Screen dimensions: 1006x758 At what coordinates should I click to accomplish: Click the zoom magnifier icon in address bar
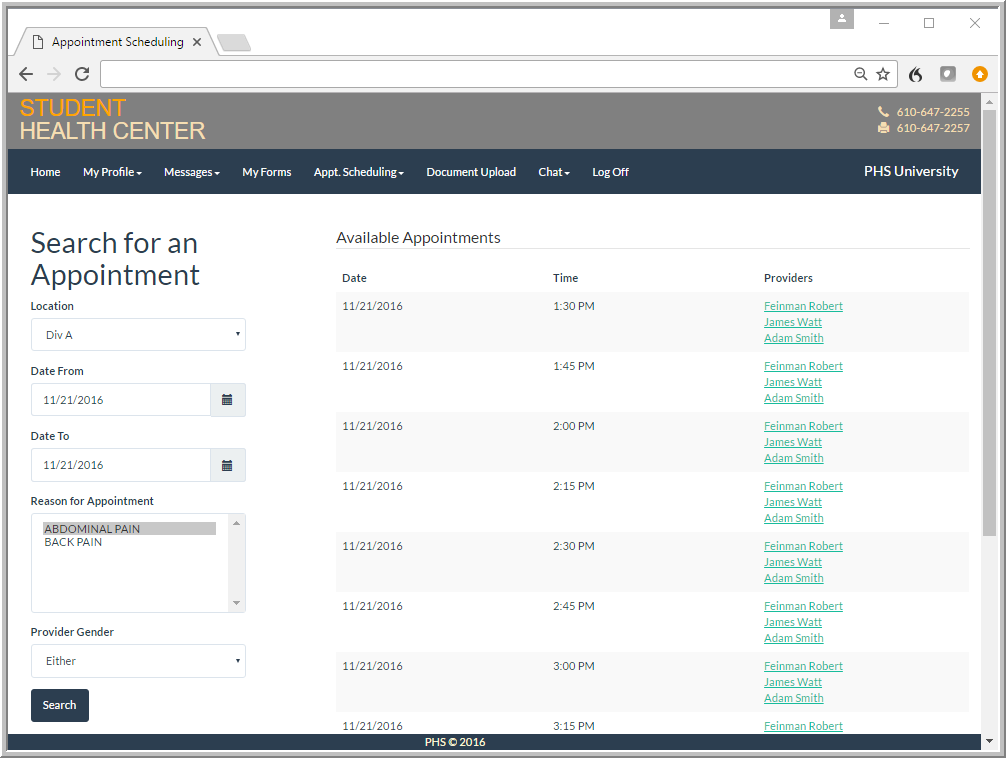[860, 74]
